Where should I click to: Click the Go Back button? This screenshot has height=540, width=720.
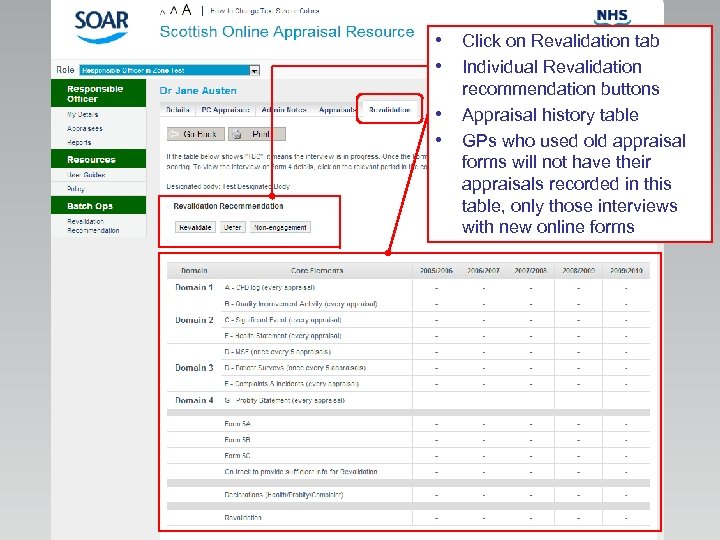coord(196,134)
